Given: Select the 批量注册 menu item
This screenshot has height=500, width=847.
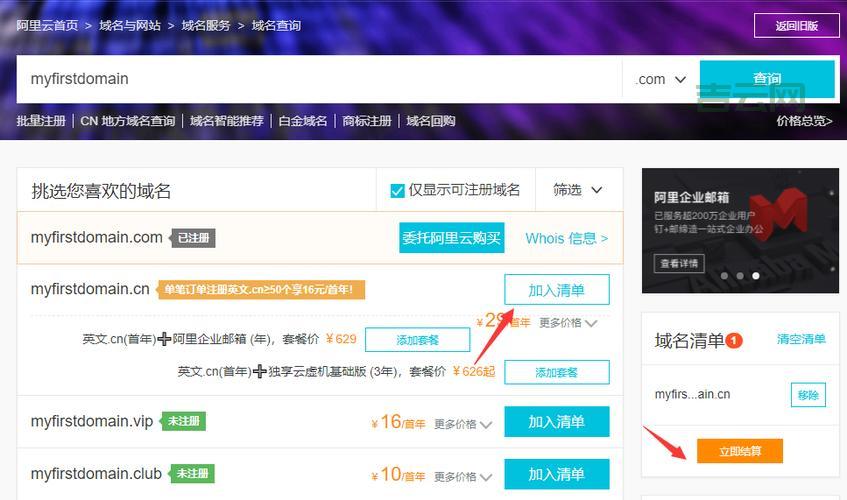Looking at the screenshot, I should (x=41, y=121).
